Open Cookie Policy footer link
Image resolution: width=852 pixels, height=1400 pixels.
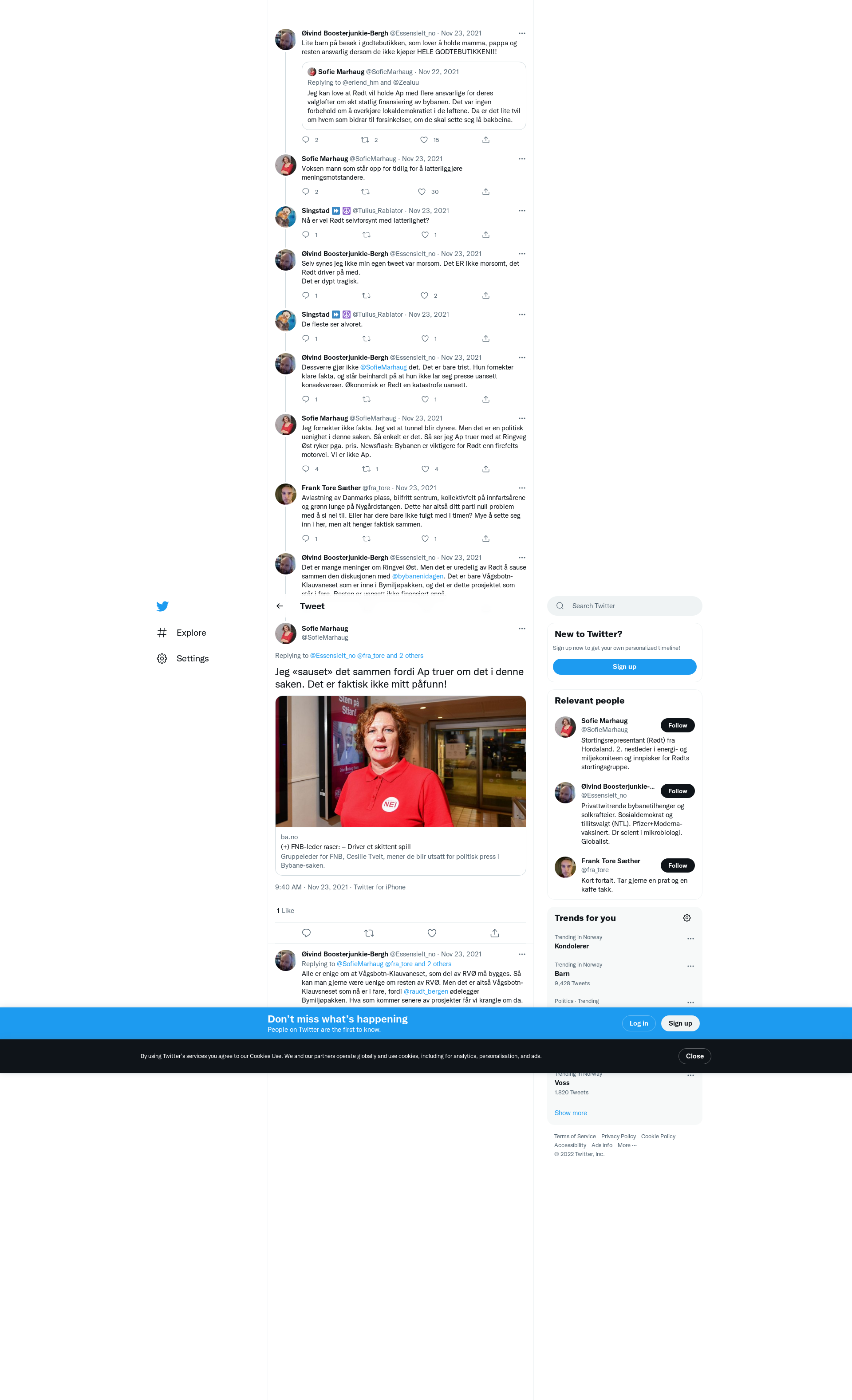click(658, 1137)
